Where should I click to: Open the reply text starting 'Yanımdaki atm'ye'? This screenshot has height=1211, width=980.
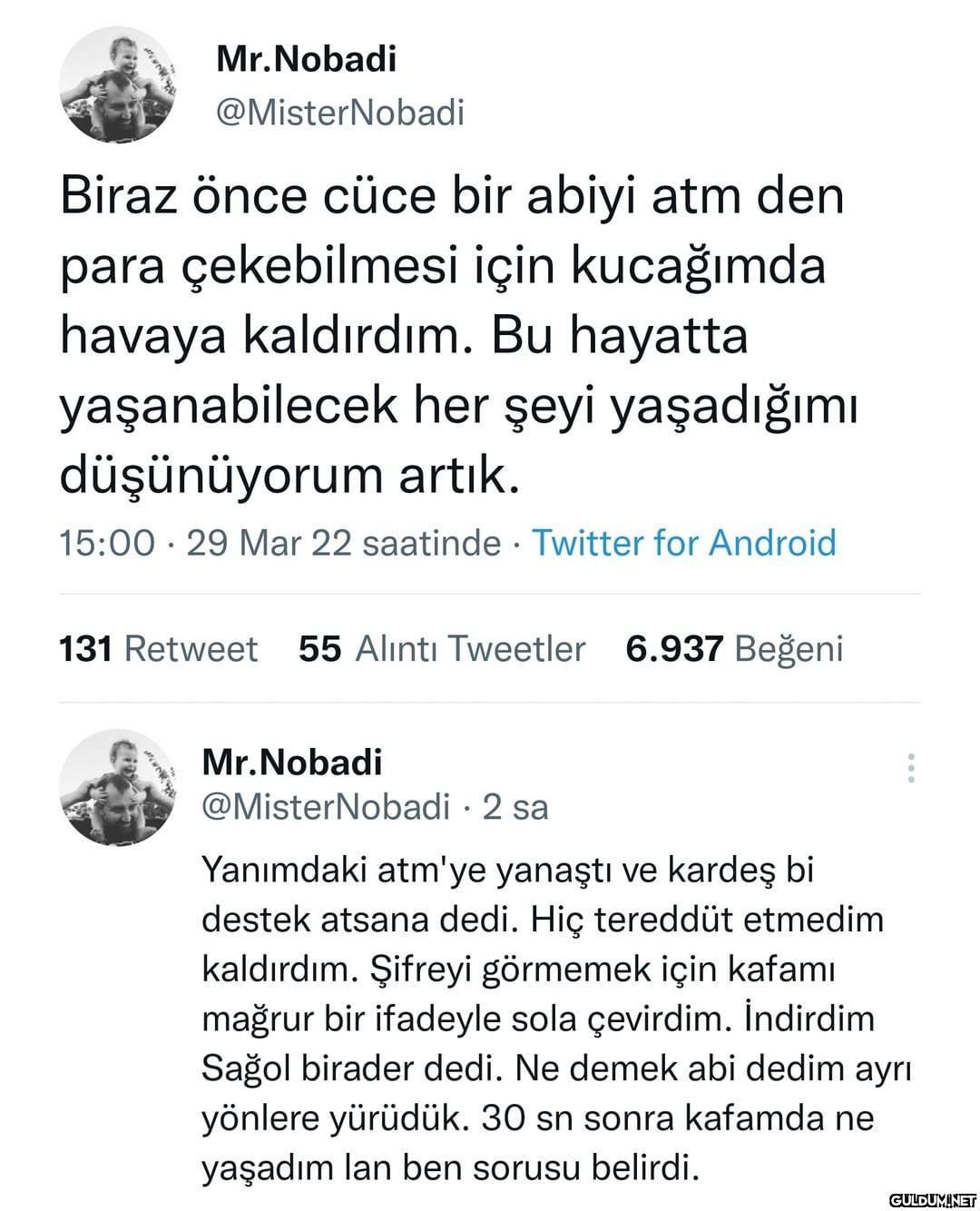506,870
